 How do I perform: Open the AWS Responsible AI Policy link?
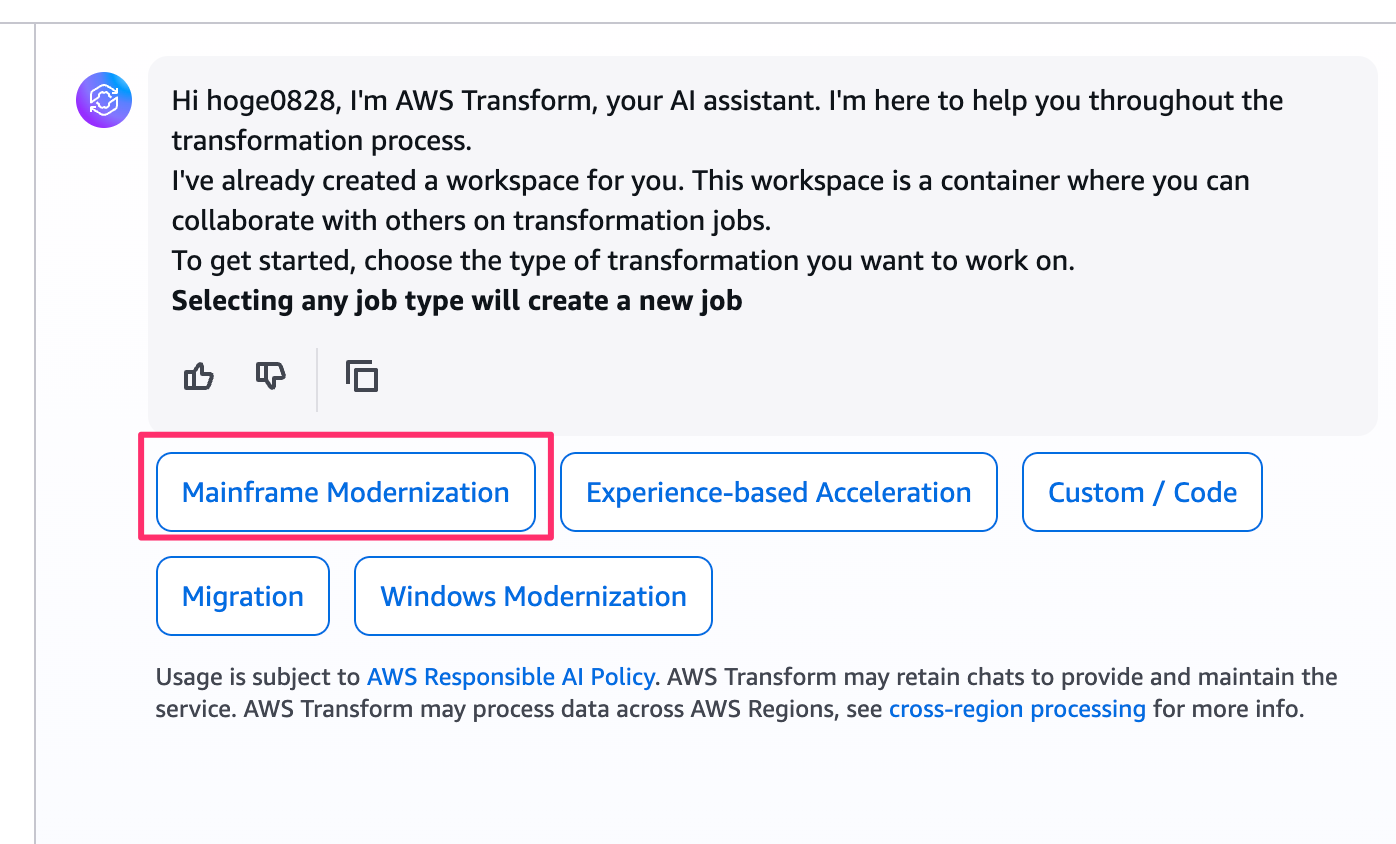[510, 677]
